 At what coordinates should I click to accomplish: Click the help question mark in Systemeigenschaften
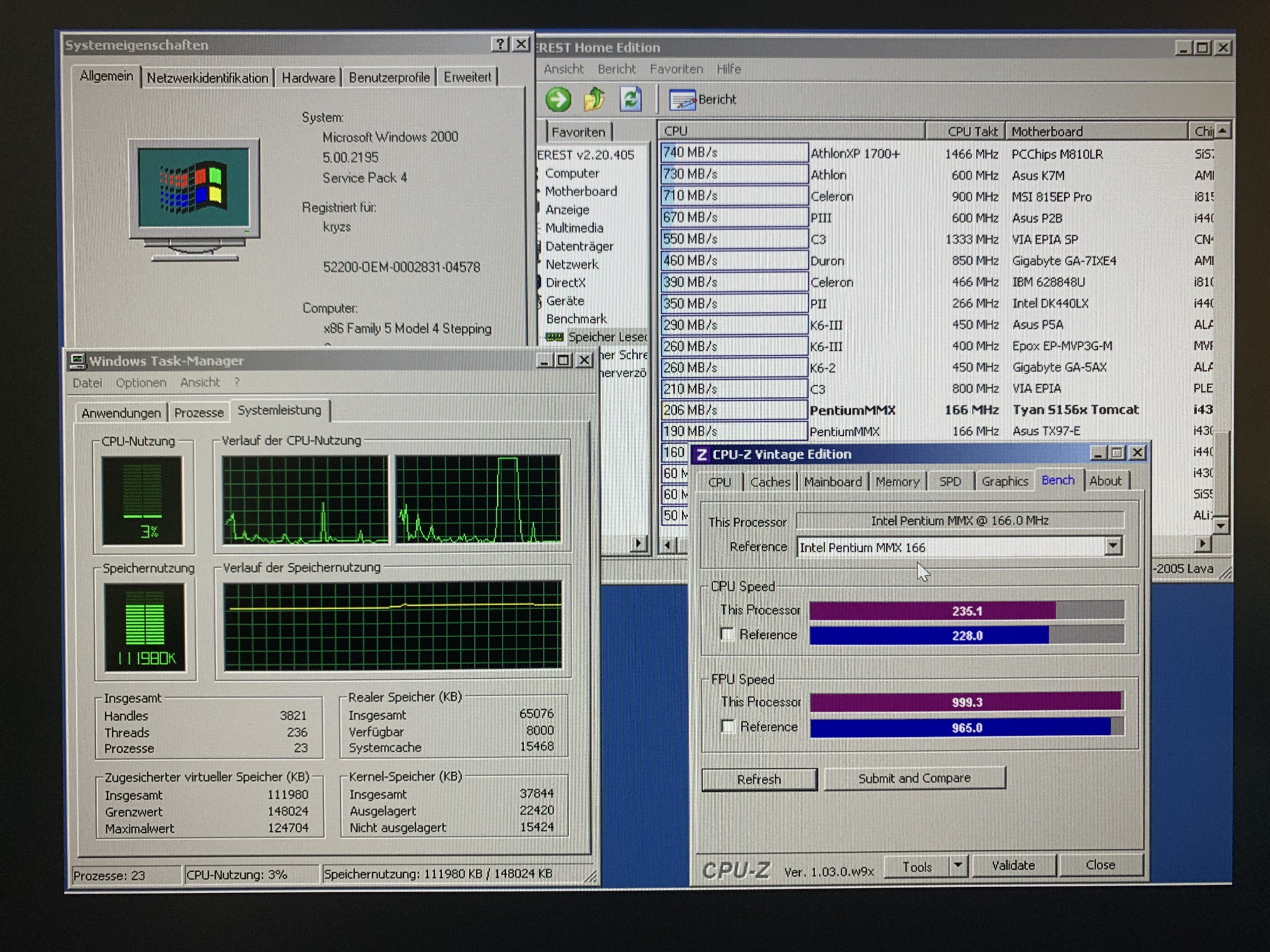click(x=499, y=44)
